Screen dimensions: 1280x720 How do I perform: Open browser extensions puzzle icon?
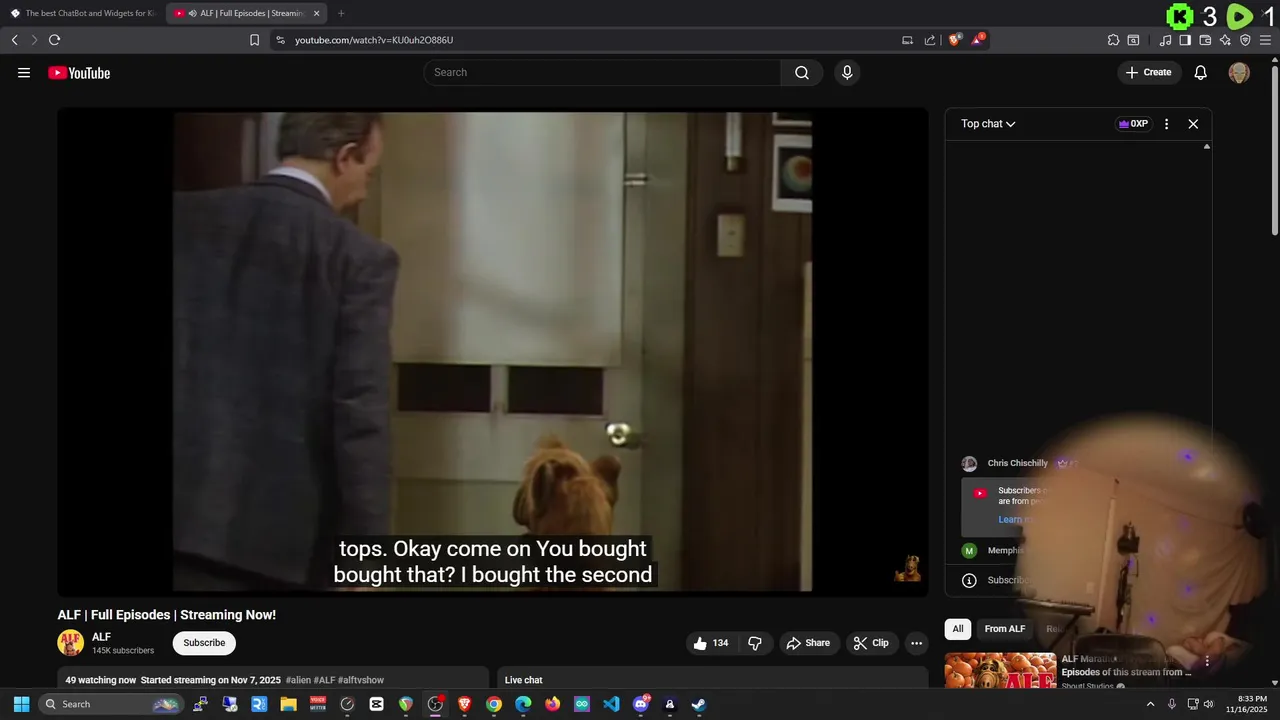pyautogui.click(x=1113, y=40)
